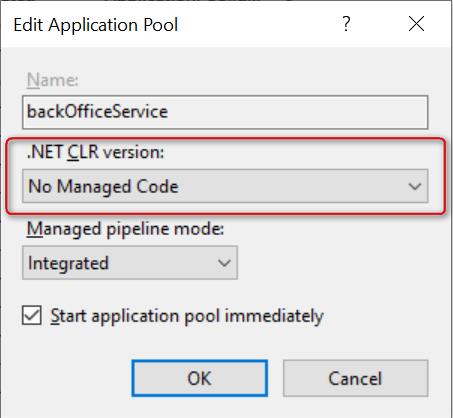Open the .NET CLR version dropdown

pyautogui.click(x=225, y=186)
